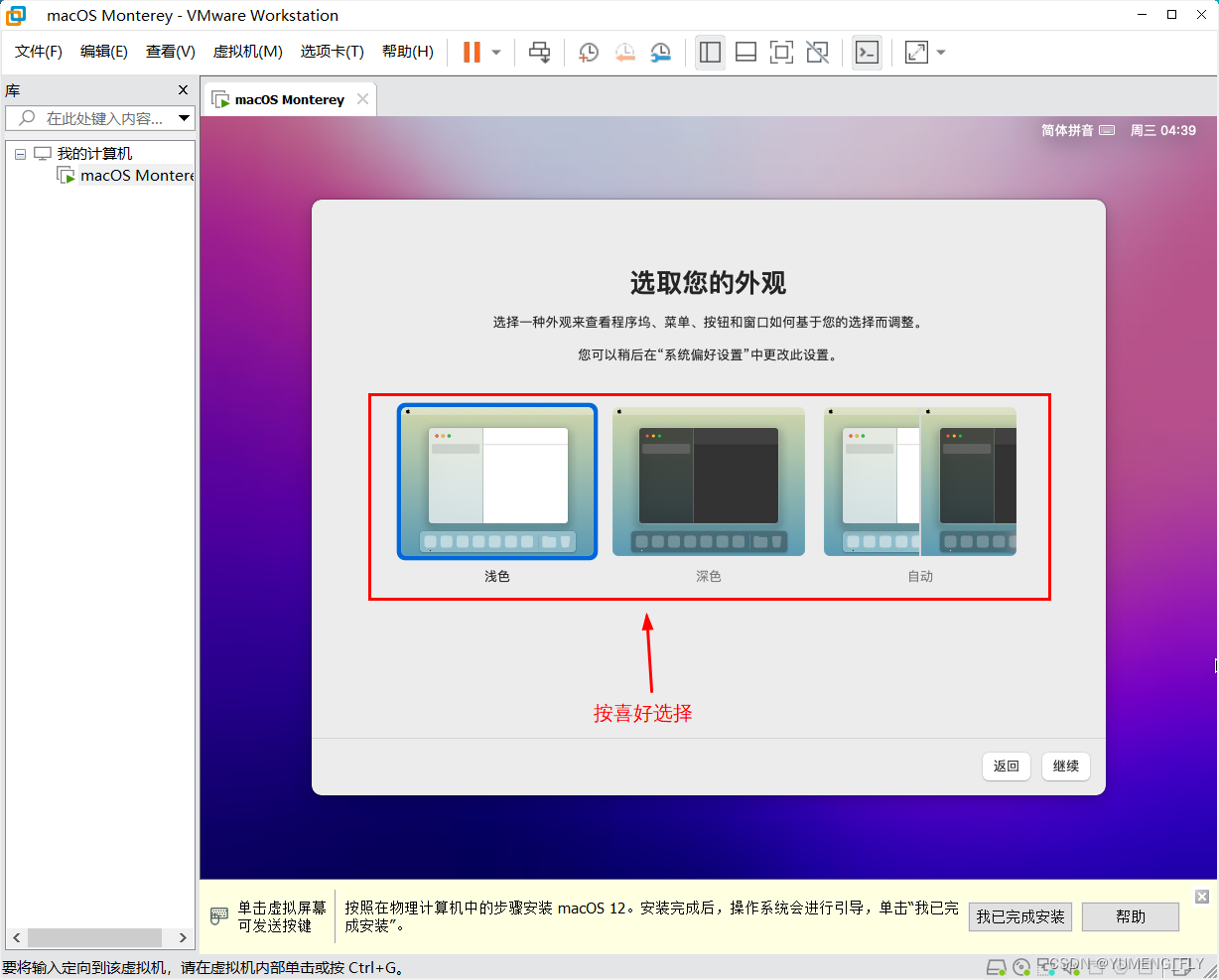Open the 查看(V) menu

pos(171,52)
